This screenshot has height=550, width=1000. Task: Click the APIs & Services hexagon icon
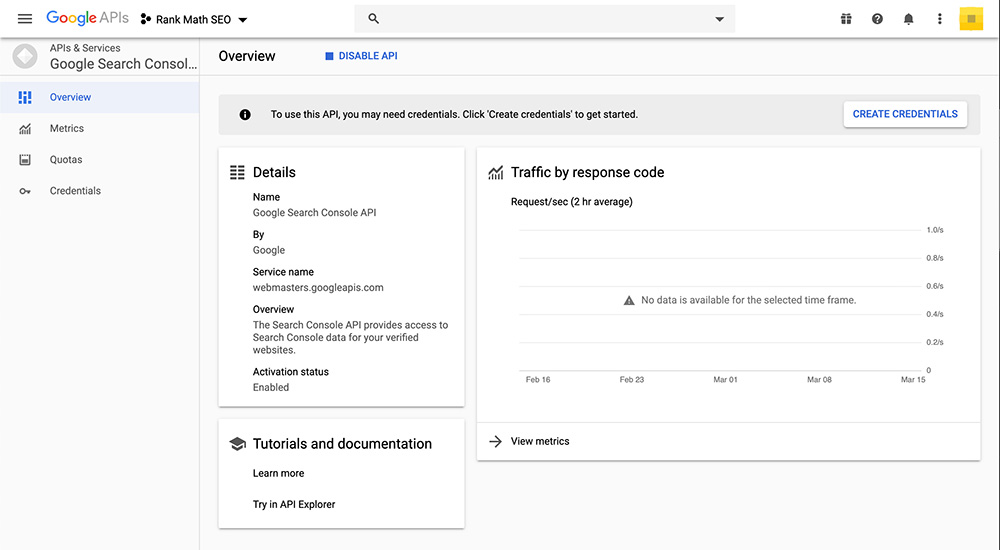pos(25,56)
